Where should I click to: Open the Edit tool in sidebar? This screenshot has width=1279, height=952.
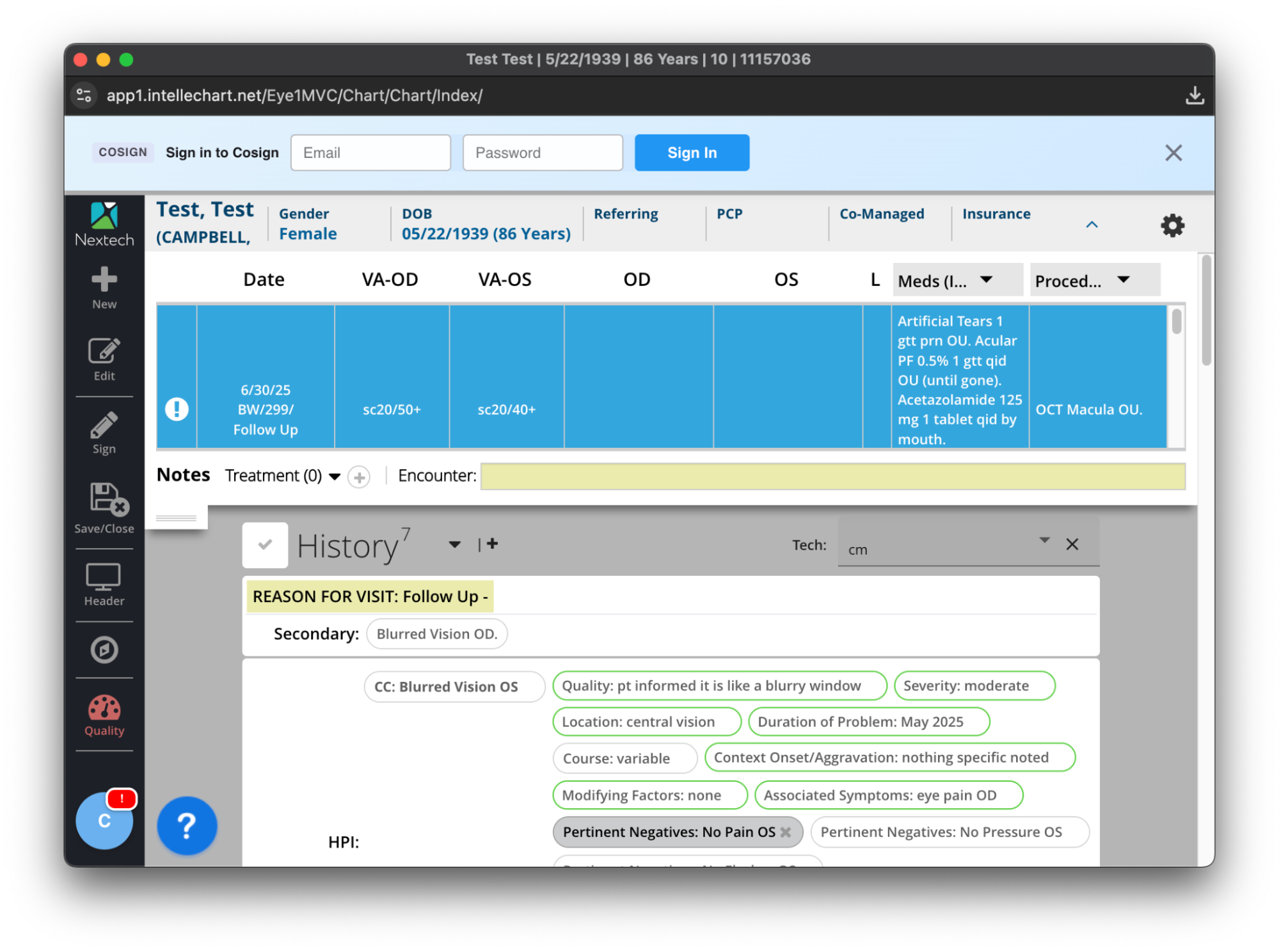pyautogui.click(x=104, y=351)
